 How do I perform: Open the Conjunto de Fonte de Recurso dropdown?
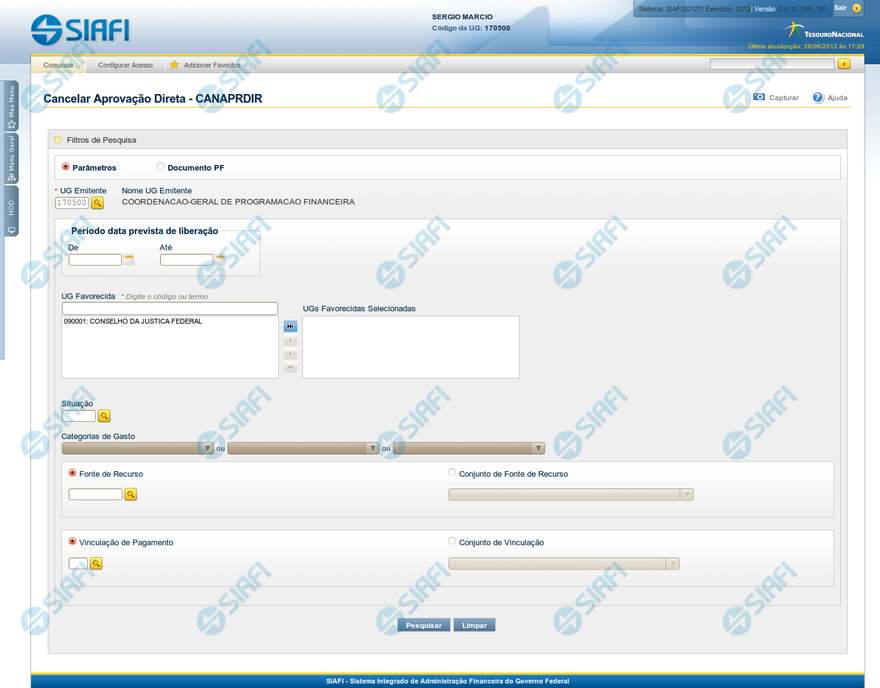pos(686,494)
